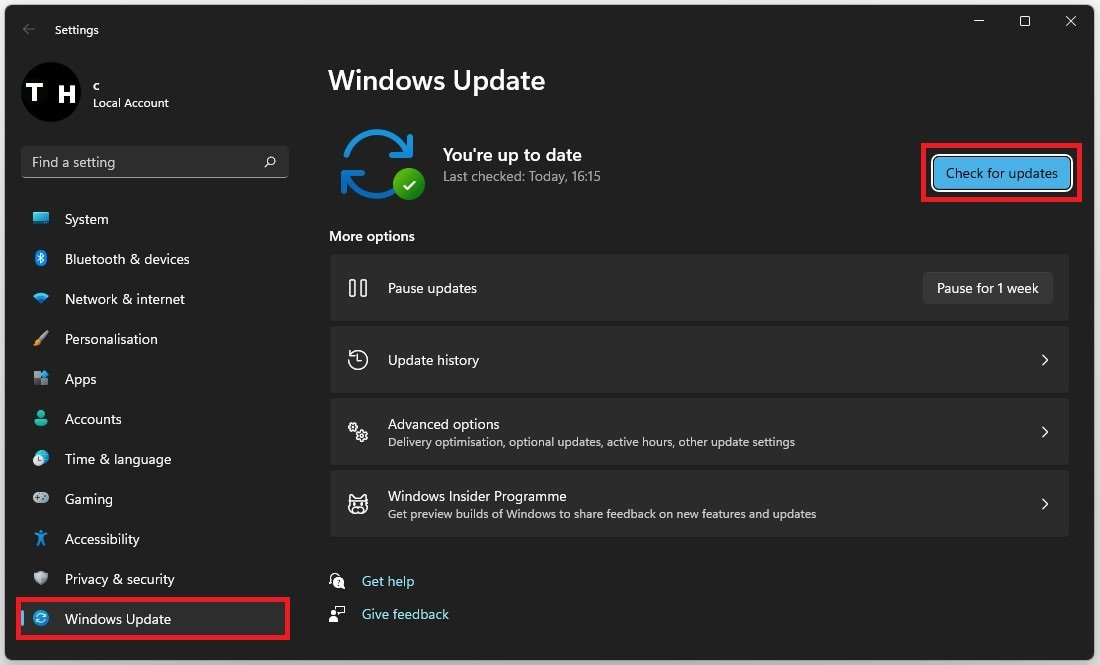The width and height of the screenshot is (1100, 665).
Task: Click the Pause updates label
Action: pos(432,288)
